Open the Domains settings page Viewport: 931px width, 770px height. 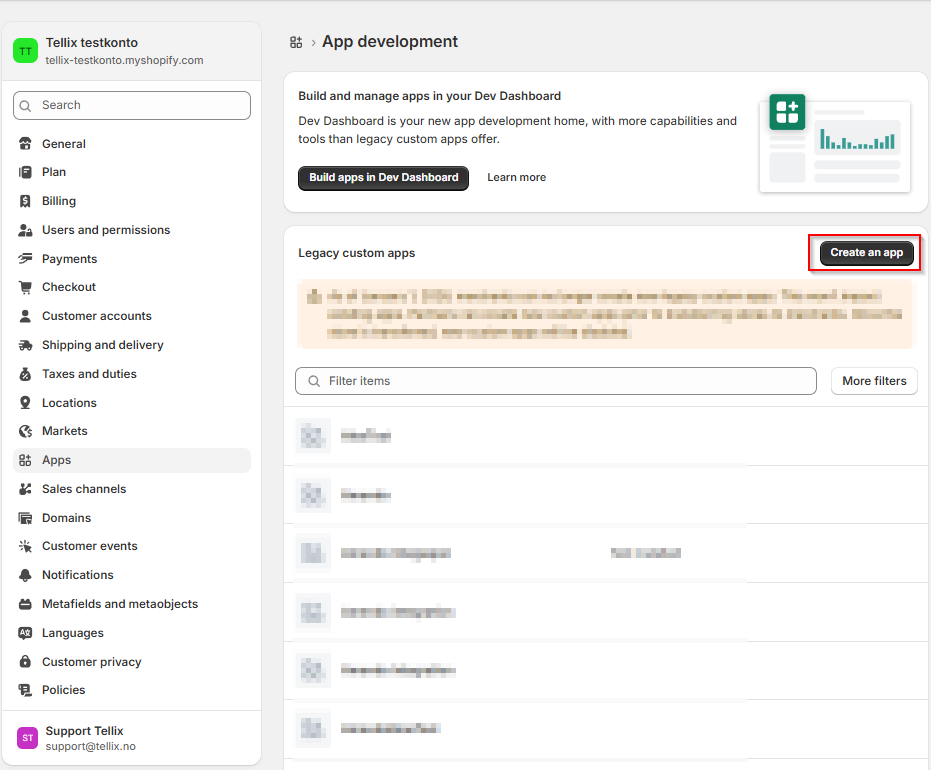click(x=66, y=518)
